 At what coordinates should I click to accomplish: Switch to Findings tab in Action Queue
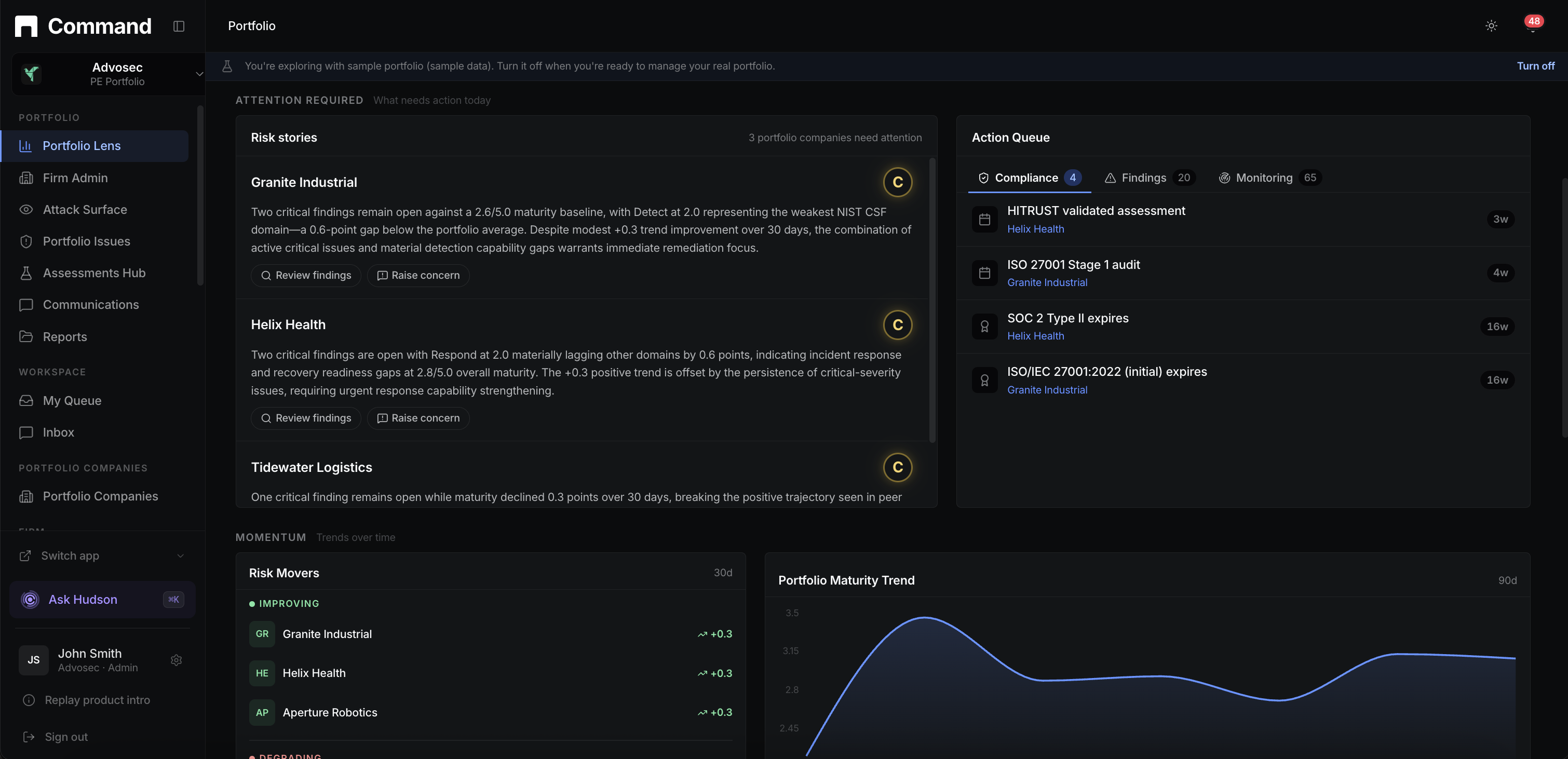pos(1149,178)
